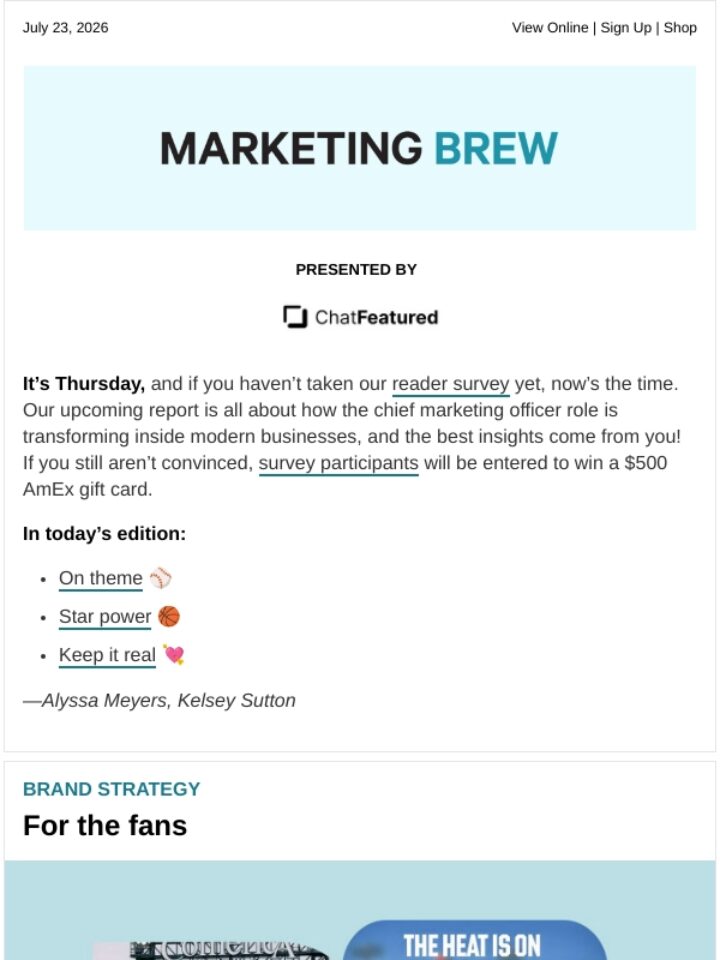720x960 pixels.
Task: Click the Alyssa Meyers, Kelsey Sutton byline
Action: click(x=159, y=700)
